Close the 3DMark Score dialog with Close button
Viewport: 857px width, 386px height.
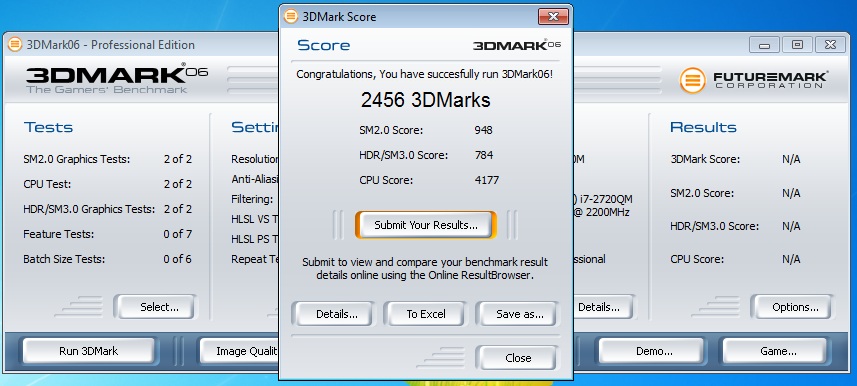pyautogui.click(x=518, y=358)
